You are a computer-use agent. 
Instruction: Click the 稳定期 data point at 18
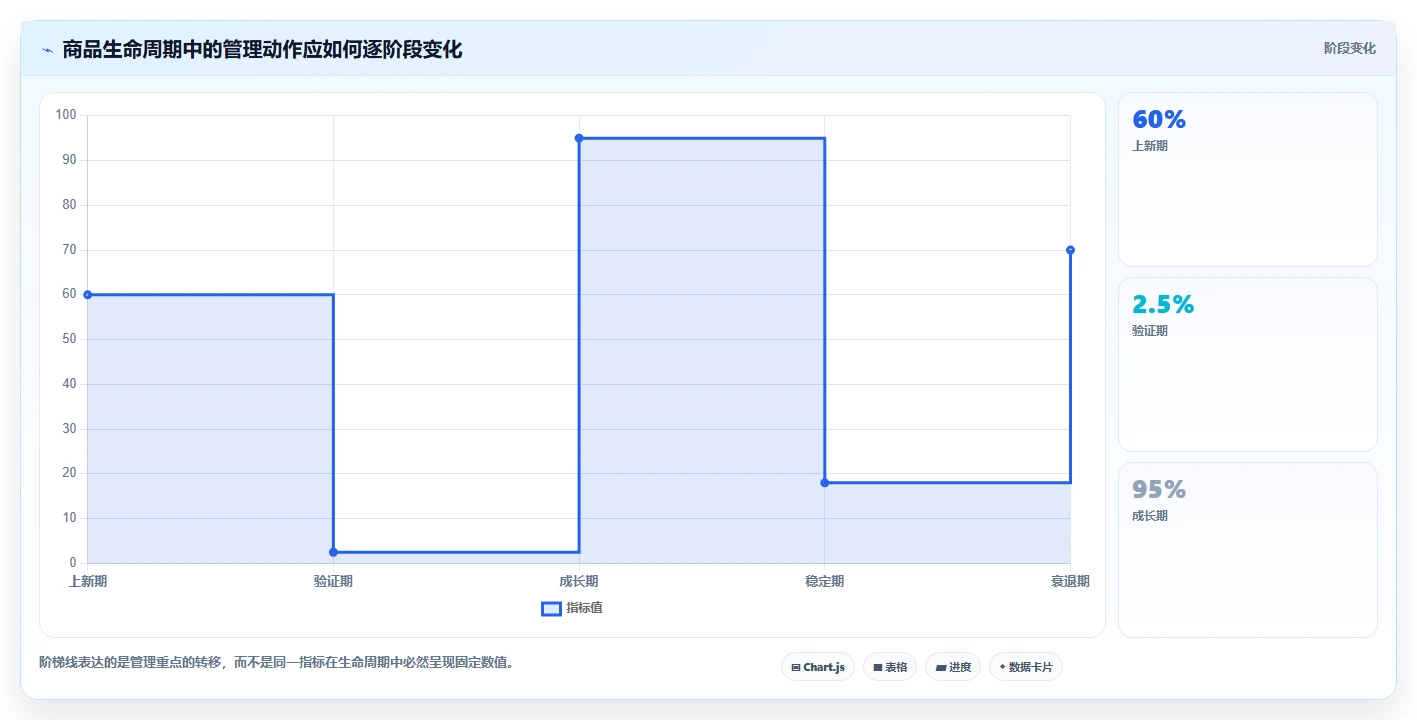[x=825, y=483]
